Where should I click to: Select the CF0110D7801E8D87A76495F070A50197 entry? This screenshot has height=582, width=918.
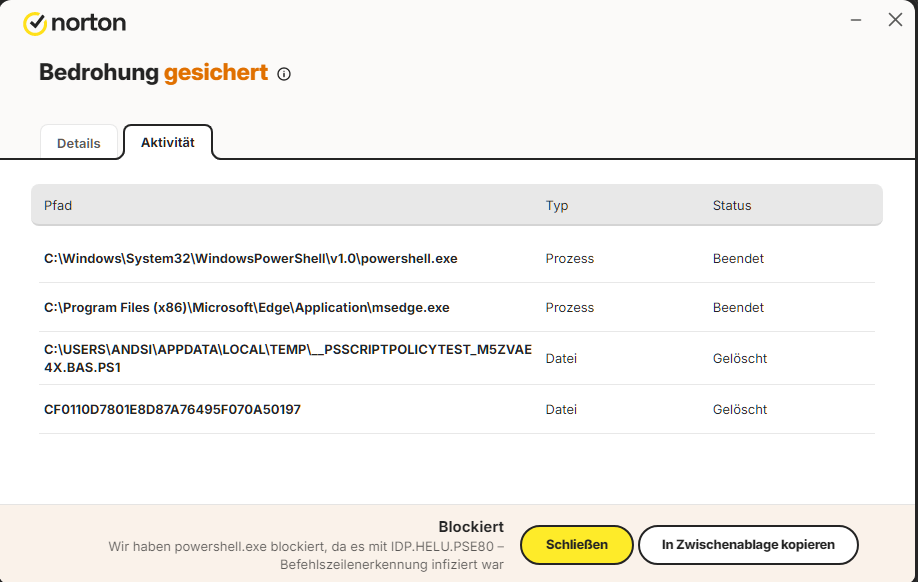[172, 409]
